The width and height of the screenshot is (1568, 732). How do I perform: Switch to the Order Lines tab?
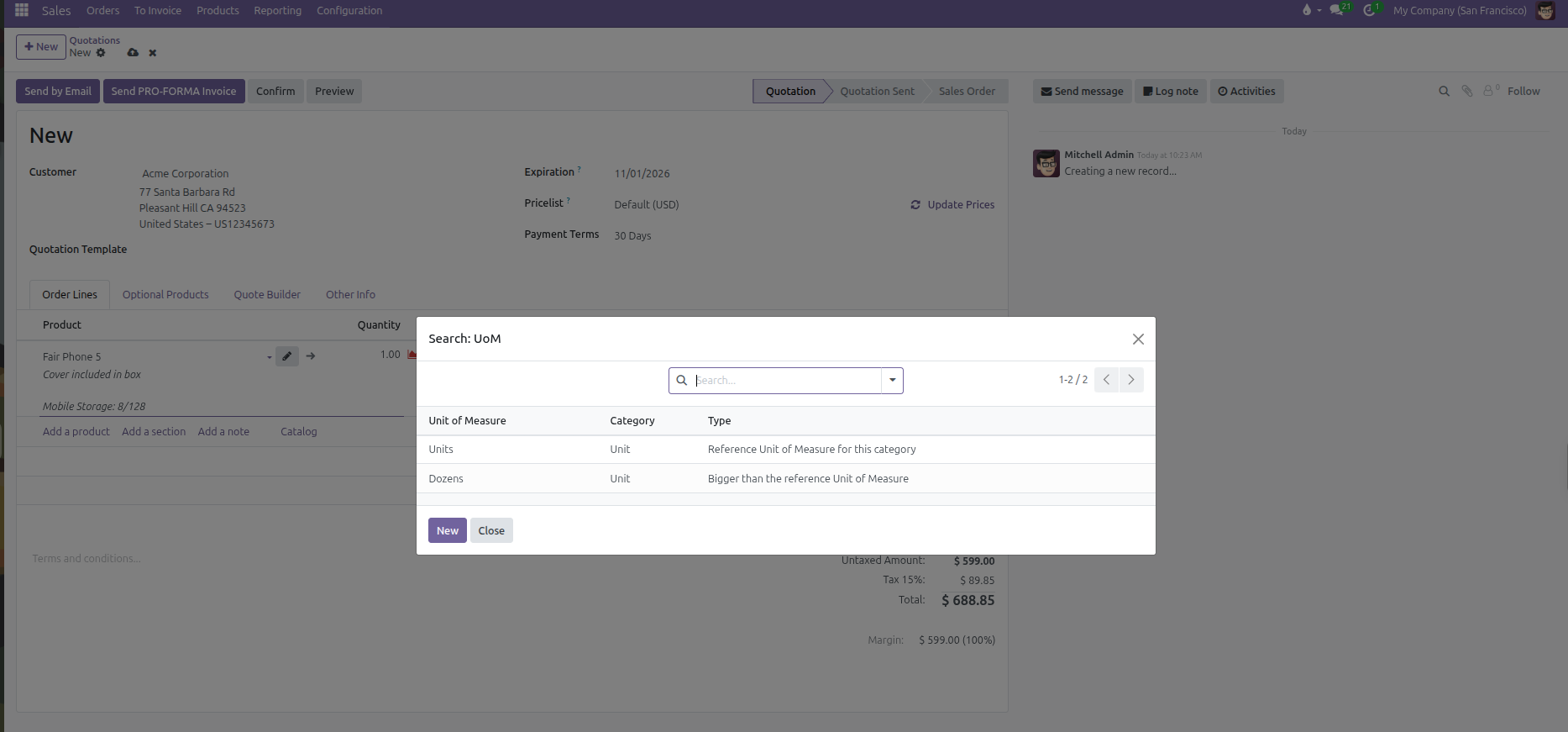point(70,294)
